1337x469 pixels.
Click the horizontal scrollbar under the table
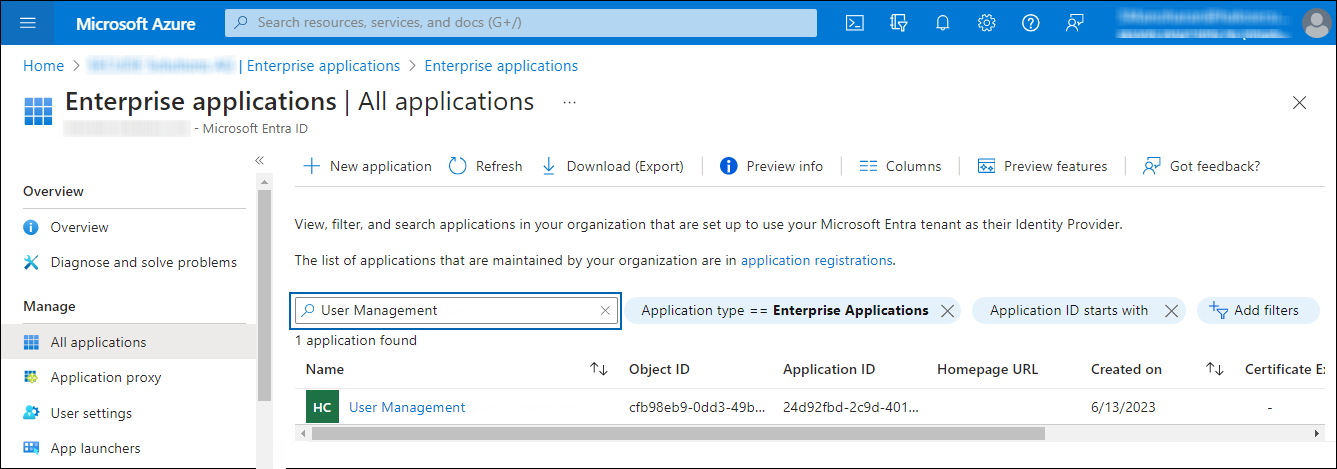(x=678, y=433)
